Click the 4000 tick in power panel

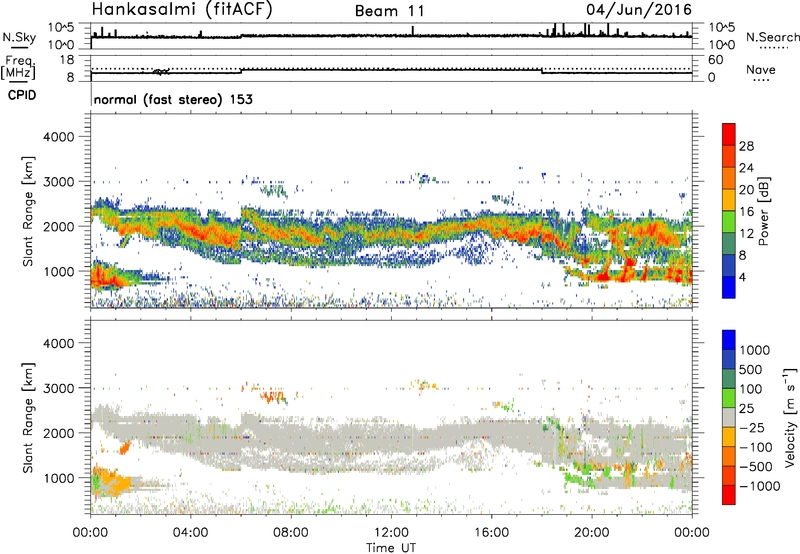(x=58, y=137)
